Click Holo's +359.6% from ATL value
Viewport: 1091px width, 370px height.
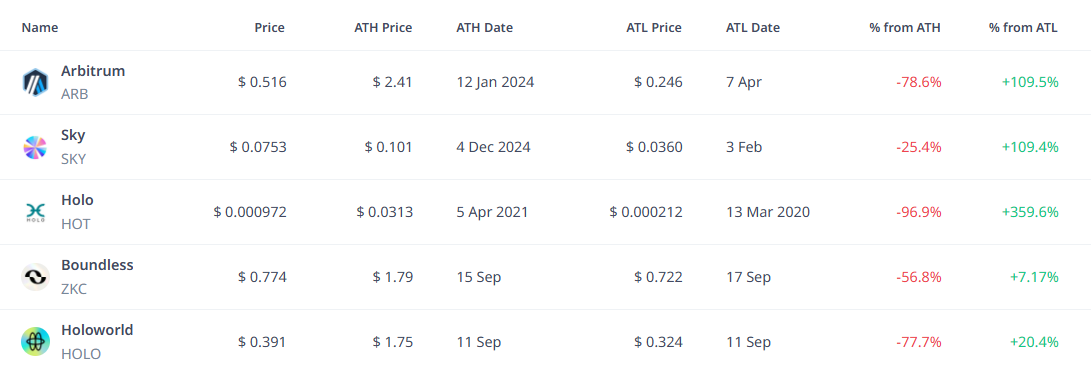(x=1030, y=212)
